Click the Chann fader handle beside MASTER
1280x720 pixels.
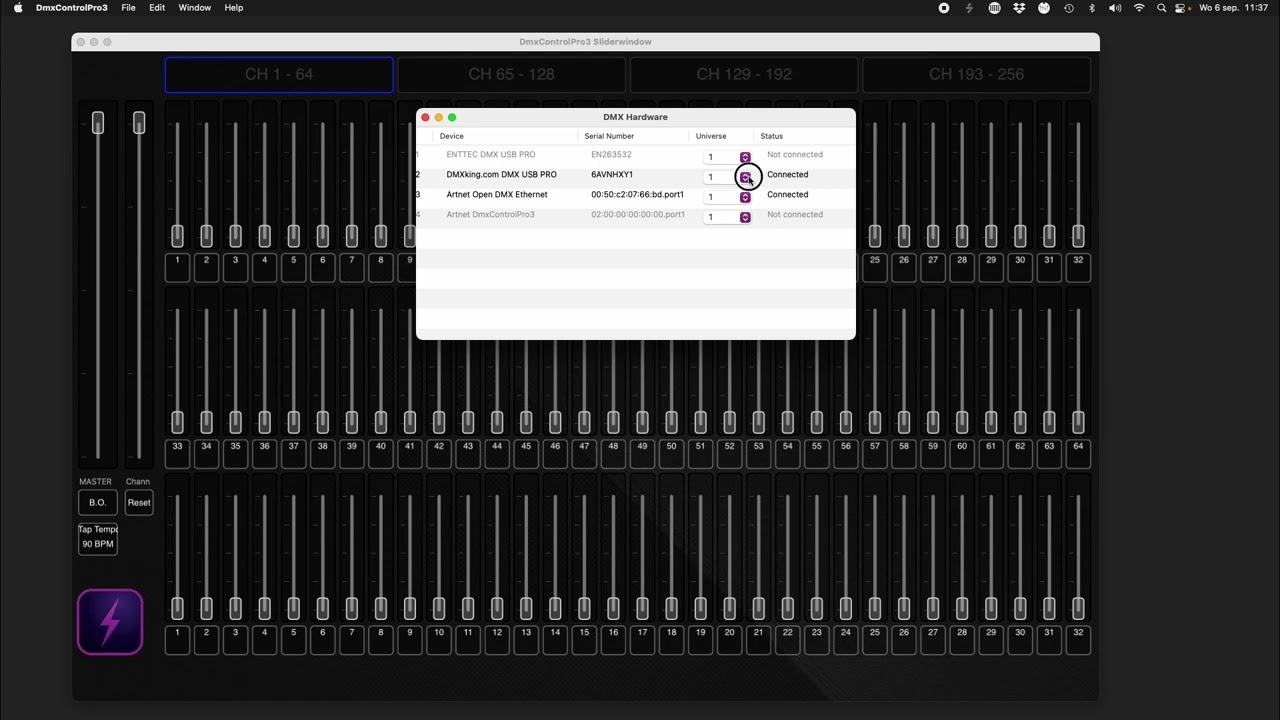[x=139, y=123]
